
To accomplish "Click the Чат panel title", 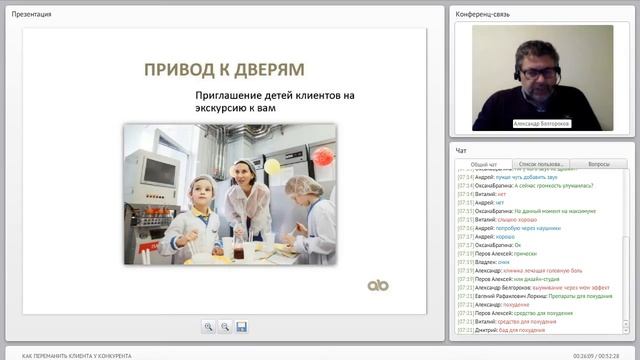I will click(x=461, y=151).
